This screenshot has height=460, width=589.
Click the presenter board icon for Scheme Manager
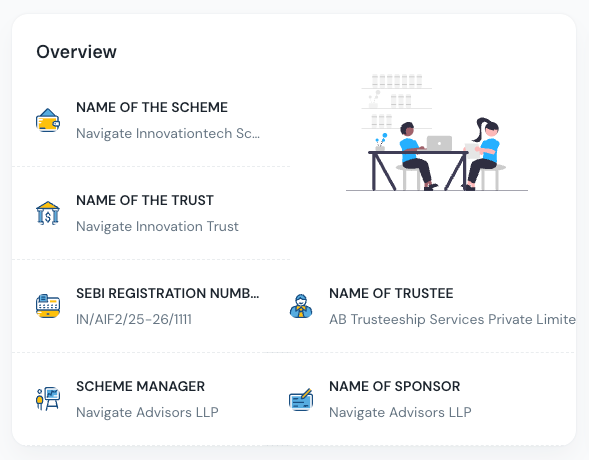click(48, 399)
